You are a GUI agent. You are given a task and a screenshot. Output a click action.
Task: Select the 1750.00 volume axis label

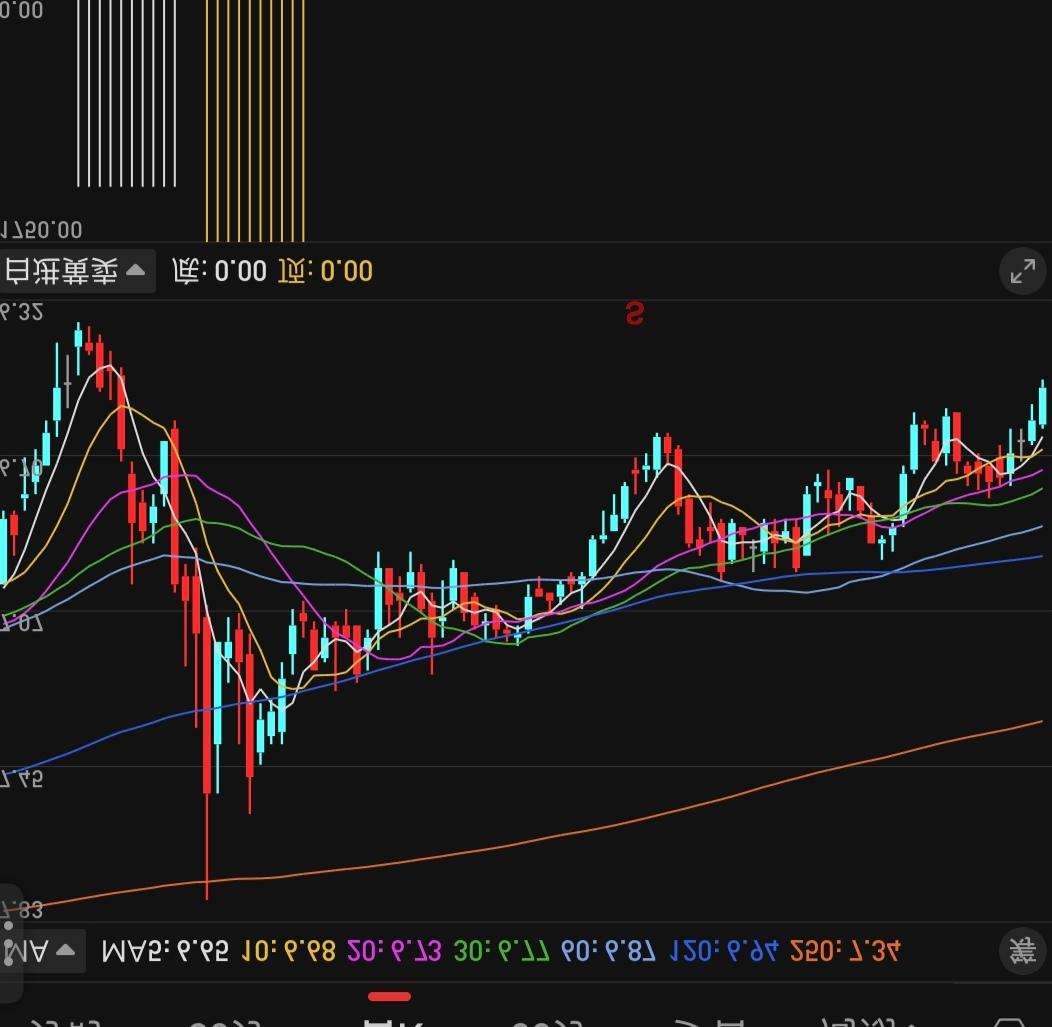[41, 231]
